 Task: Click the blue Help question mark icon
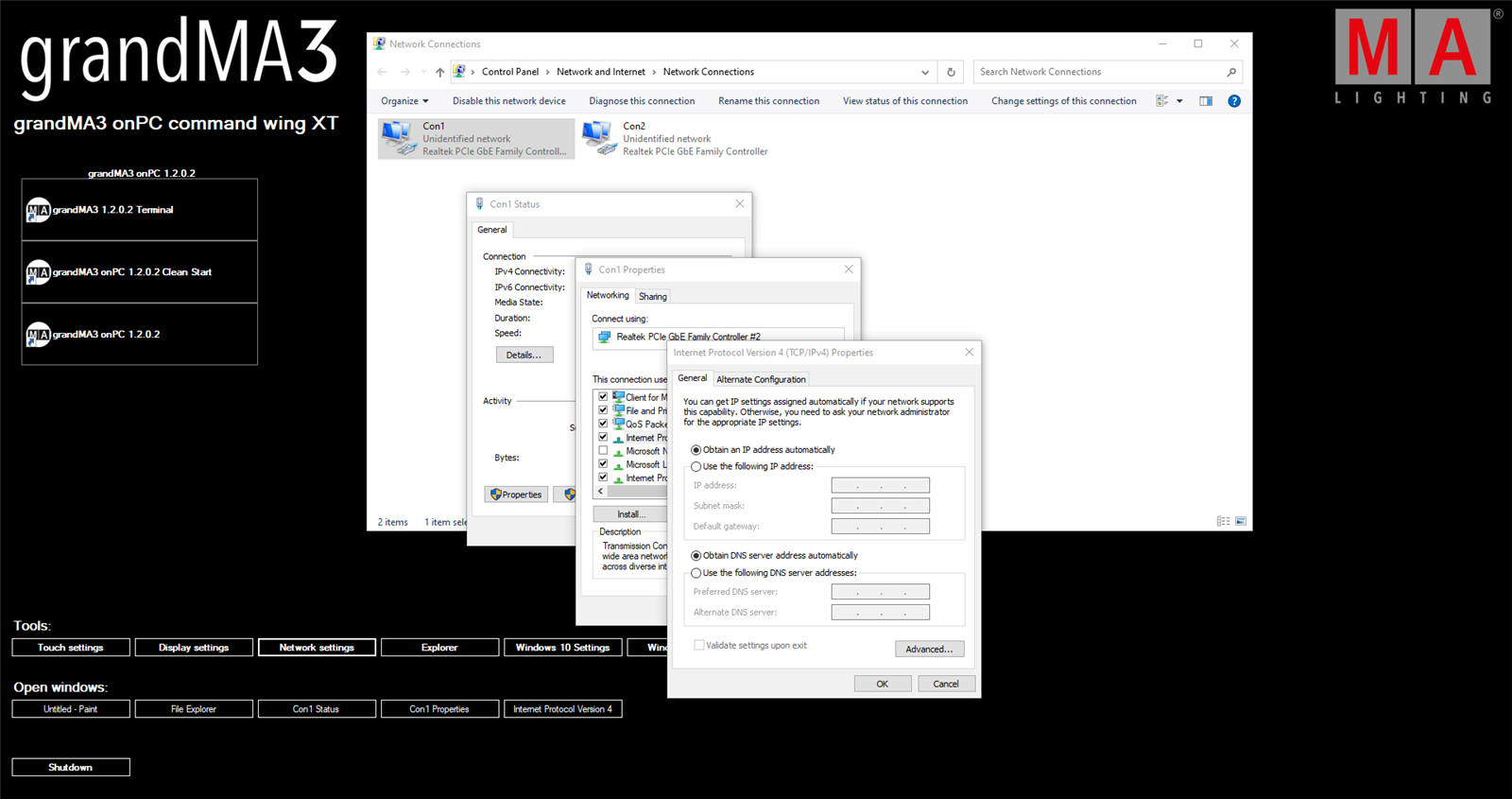tap(1233, 101)
